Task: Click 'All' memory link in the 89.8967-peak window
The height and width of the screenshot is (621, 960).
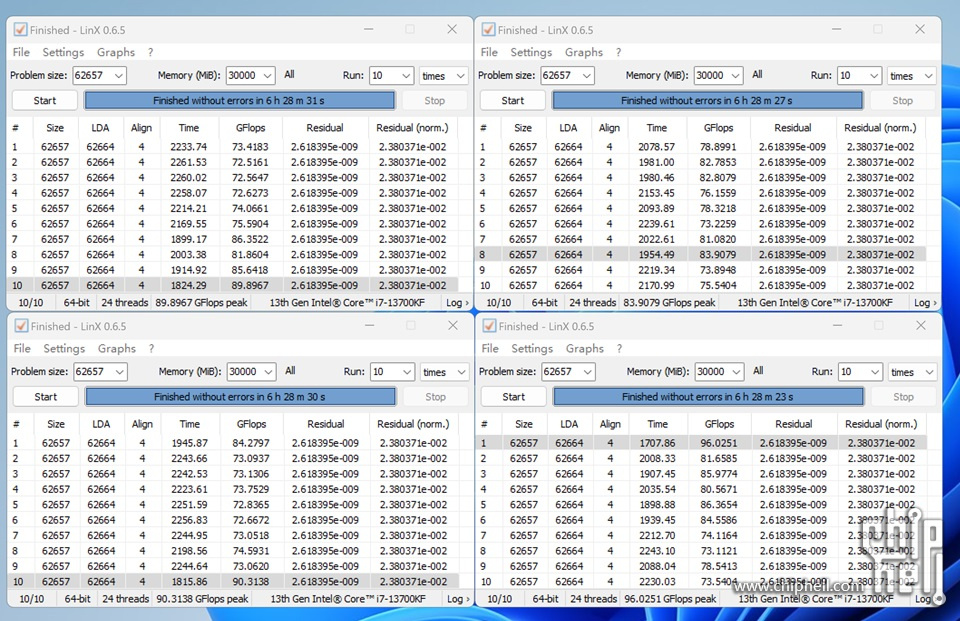Action: click(x=289, y=75)
